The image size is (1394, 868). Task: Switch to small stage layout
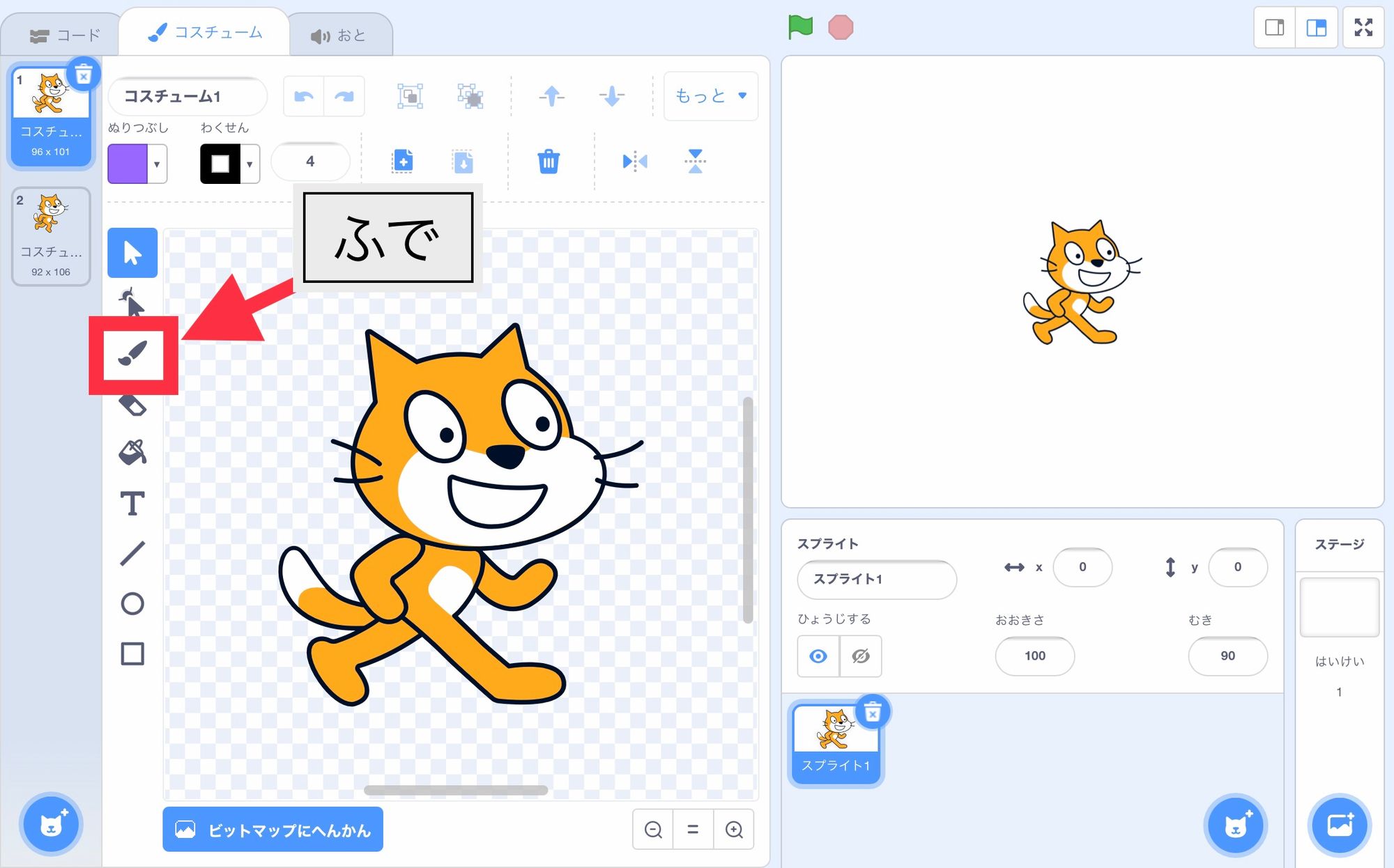tap(1275, 28)
